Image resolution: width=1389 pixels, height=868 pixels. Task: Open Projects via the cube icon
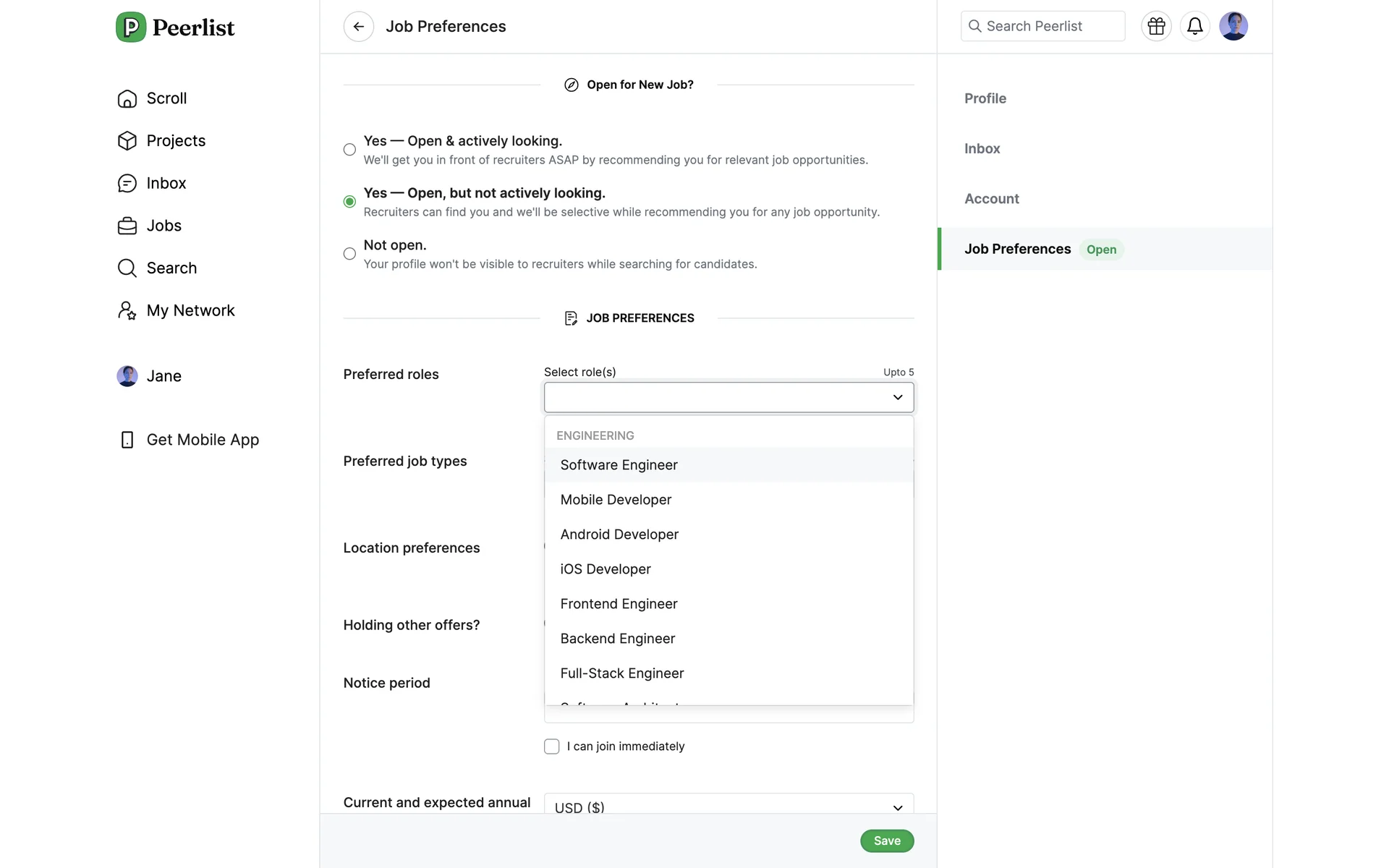tap(127, 141)
